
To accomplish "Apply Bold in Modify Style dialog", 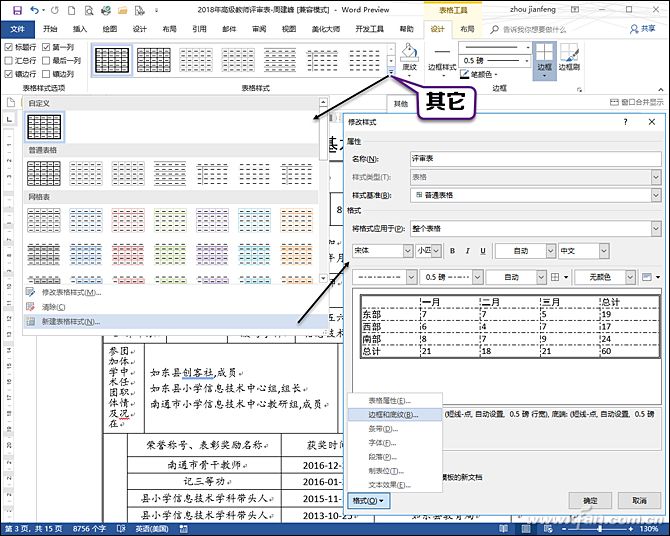I will point(452,251).
